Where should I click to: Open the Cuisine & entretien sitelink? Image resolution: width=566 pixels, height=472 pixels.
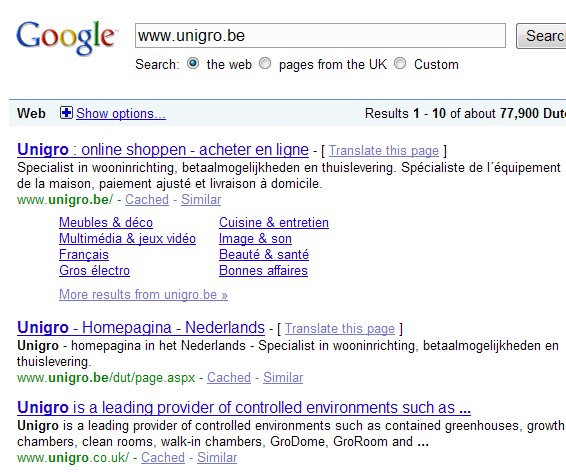point(274,222)
